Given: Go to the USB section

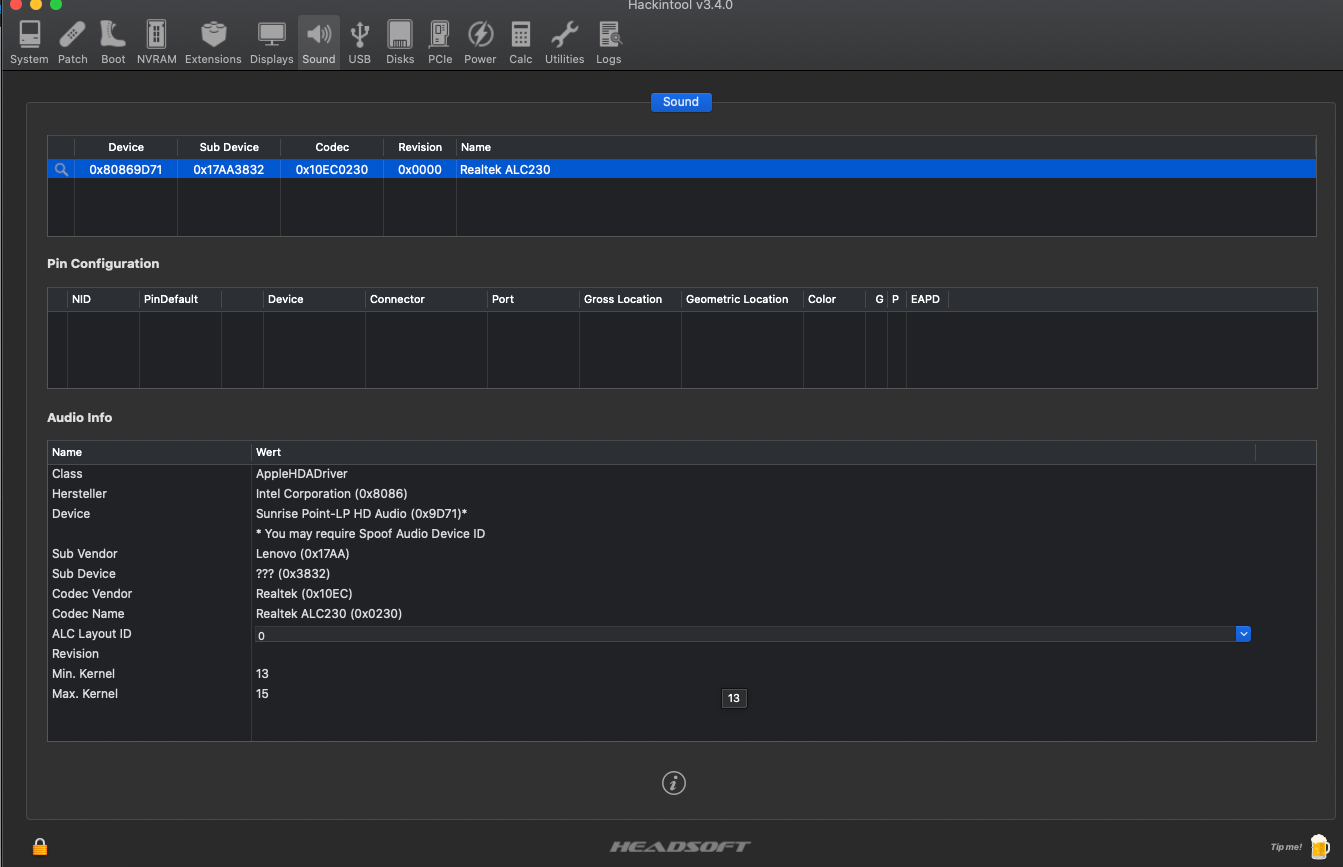Looking at the screenshot, I should tap(360, 42).
